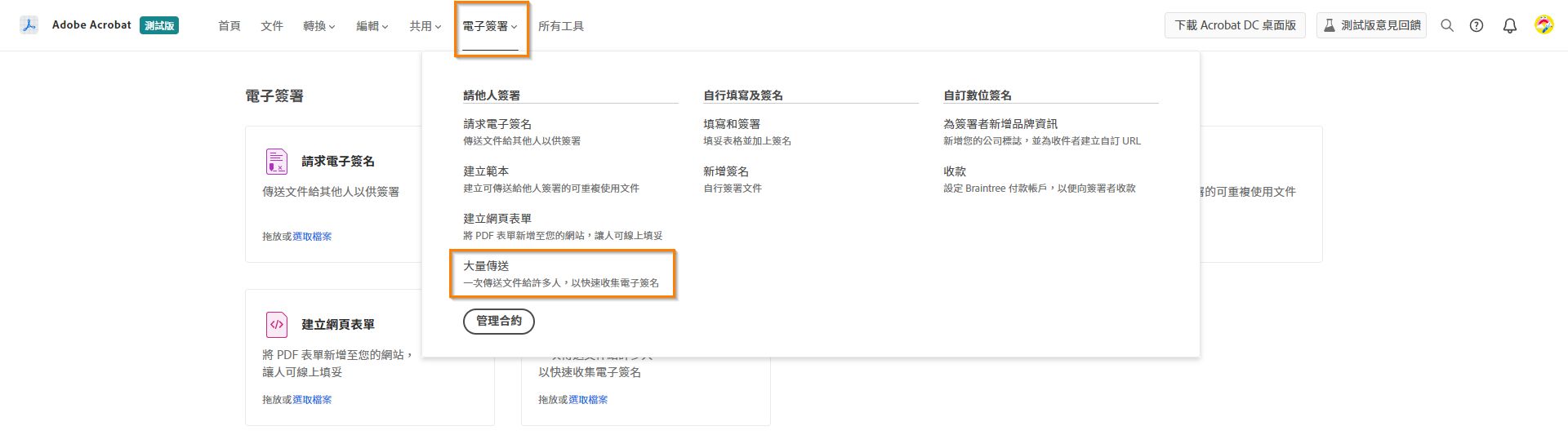
Task: Open the search magnifier icon
Action: click(x=1447, y=25)
